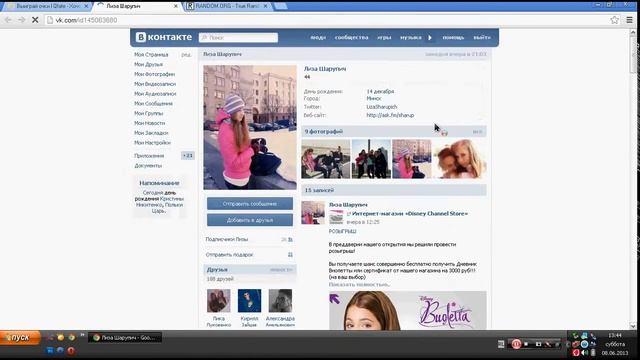
Task: Open Мои Новости in the left sidebar
Action: point(149,123)
